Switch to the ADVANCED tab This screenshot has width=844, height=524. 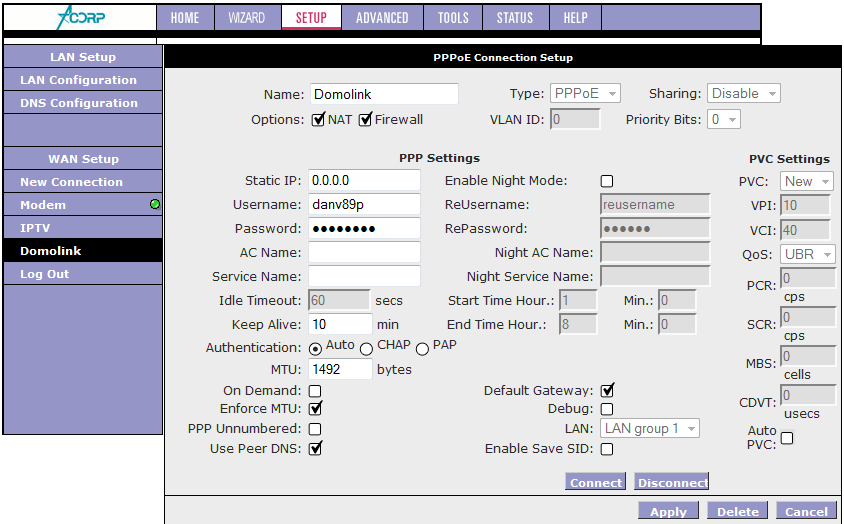point(382,18)
